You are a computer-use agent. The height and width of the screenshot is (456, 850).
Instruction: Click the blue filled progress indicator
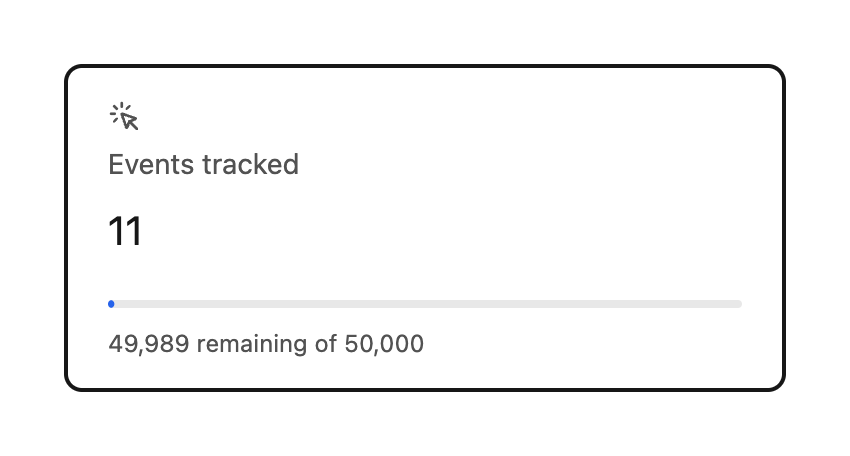[x=111, y=304]
